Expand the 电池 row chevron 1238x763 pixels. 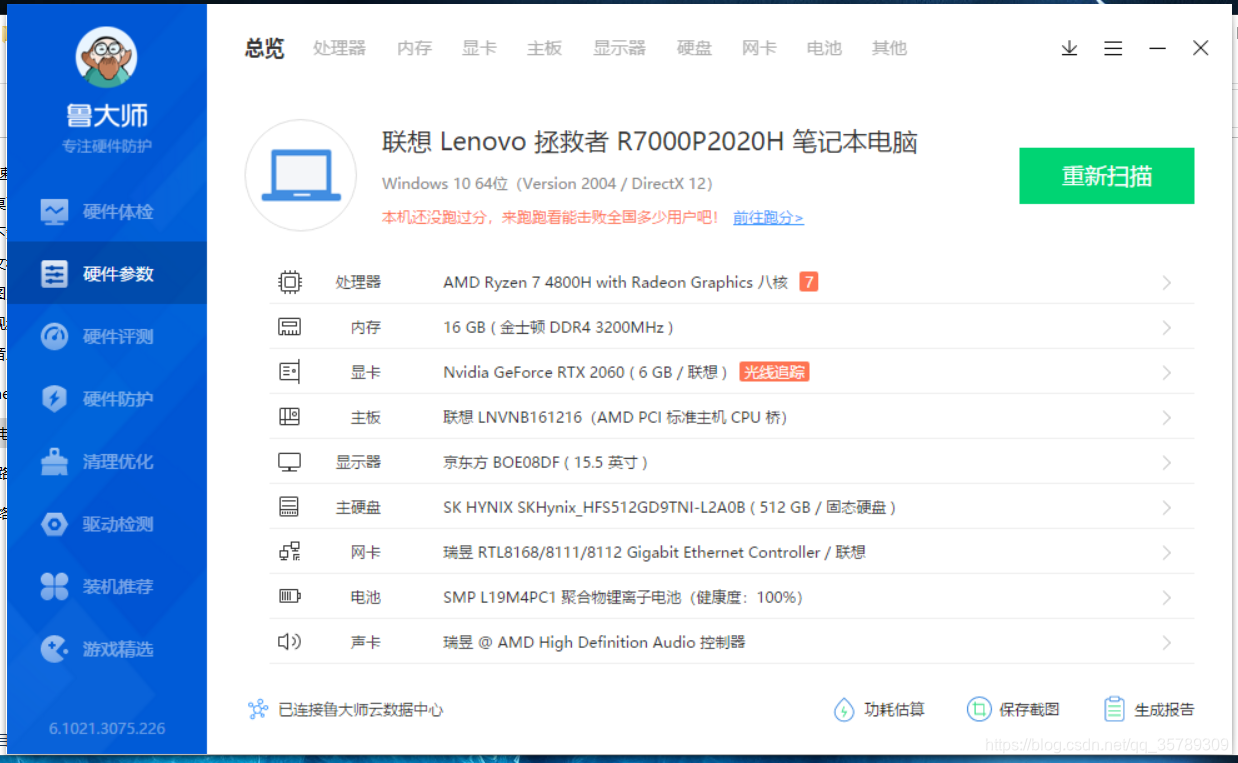pyautogui.click(x=1167, y=598)
